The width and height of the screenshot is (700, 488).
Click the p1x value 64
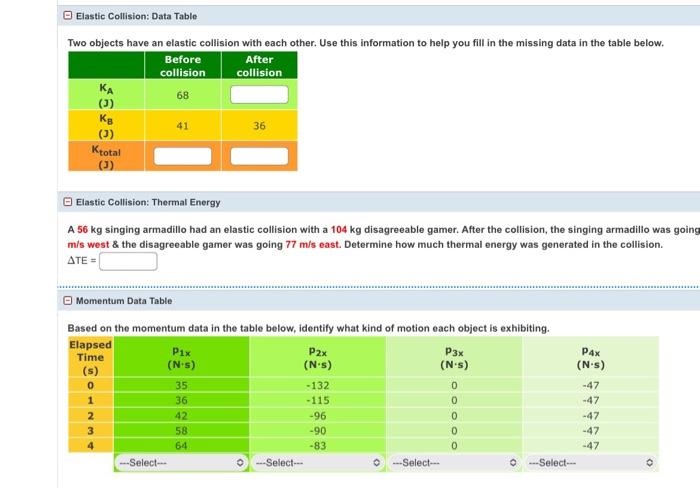tap(181, 446)
